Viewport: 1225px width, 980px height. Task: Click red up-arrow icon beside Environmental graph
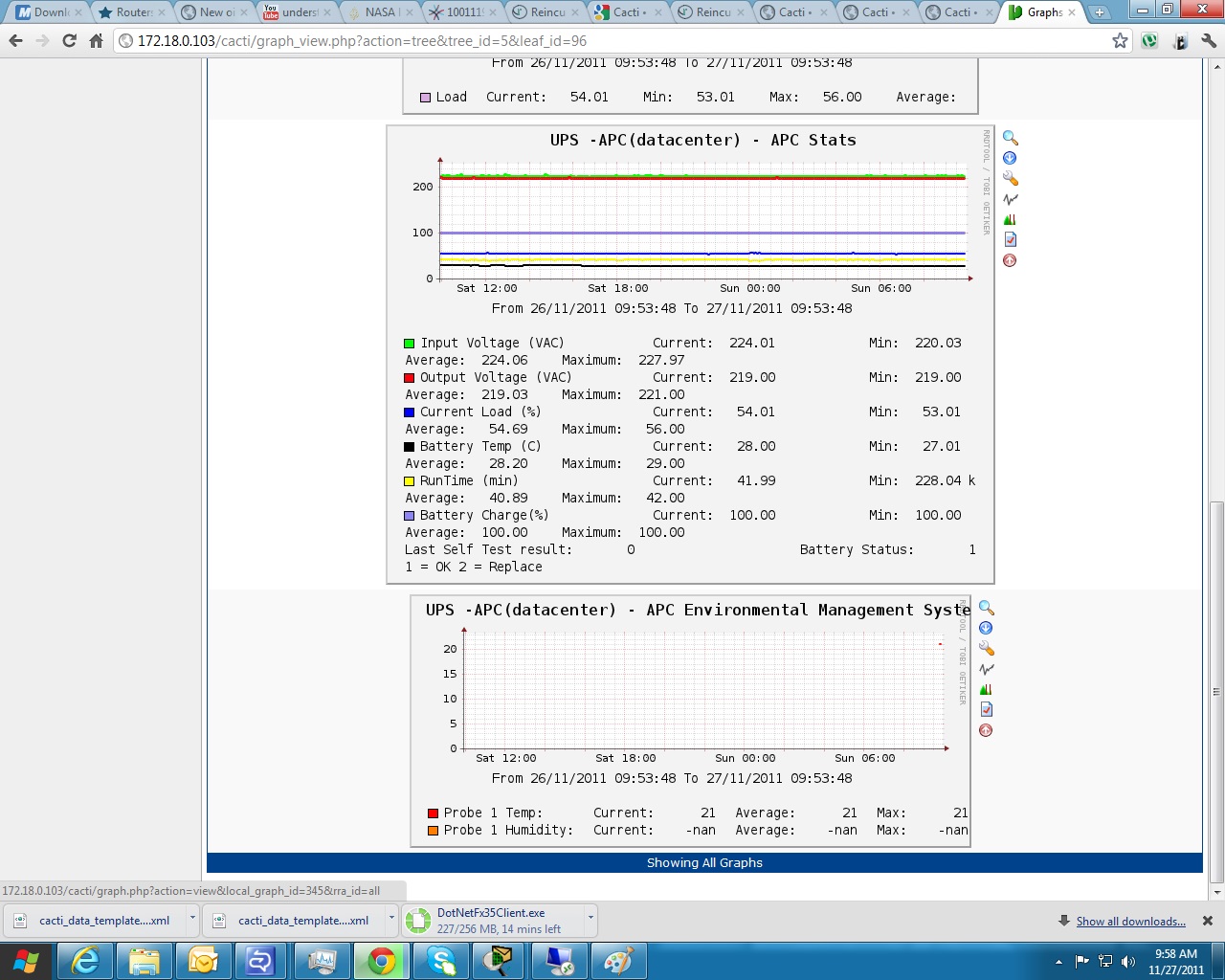tap(986, 730)
